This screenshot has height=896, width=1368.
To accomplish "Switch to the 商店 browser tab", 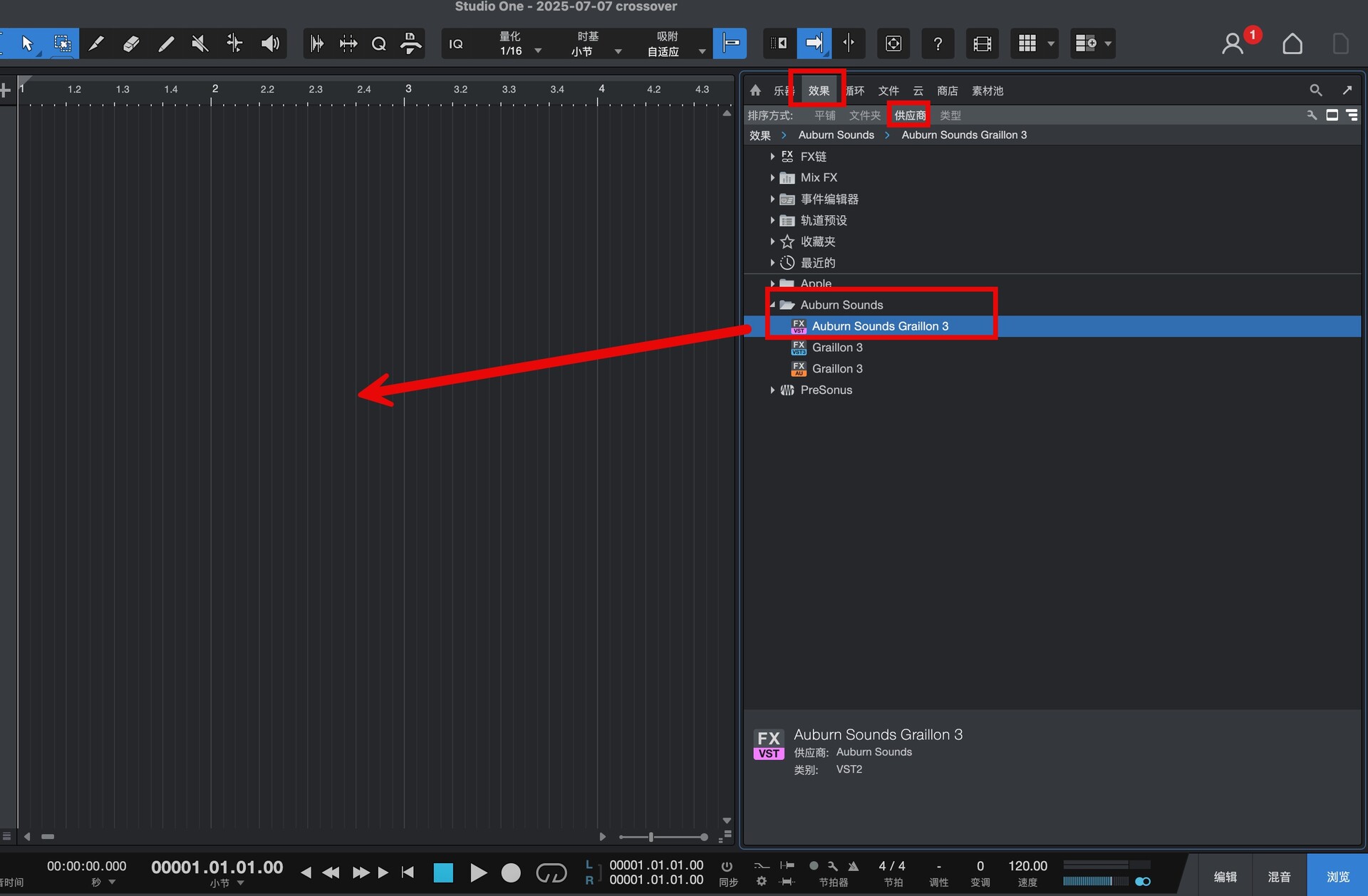I will point(948,90).
